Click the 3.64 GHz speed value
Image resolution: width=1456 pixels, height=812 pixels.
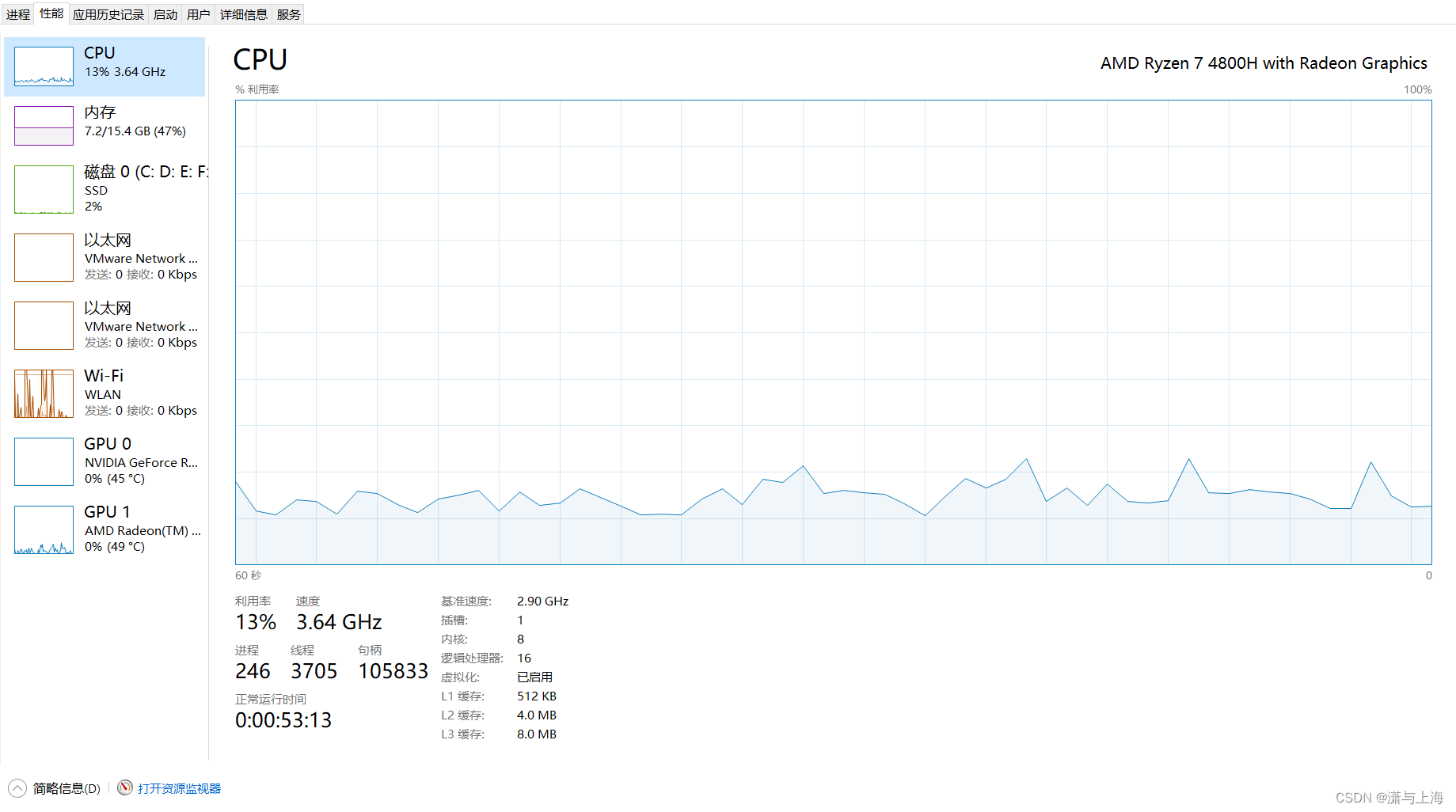point(339,622)
